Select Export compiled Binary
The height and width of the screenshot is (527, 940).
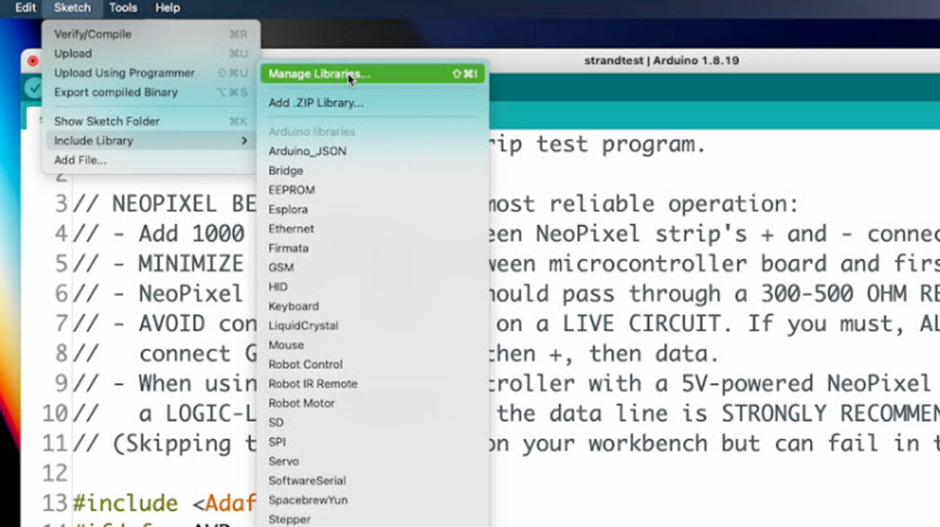tap(150, 92)
